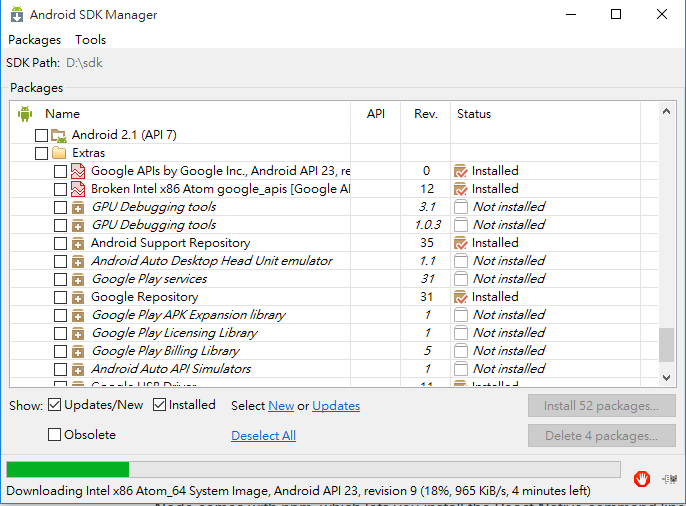Click the package icon for GPU Debugging tools rev 1.0.3
This screenshot has height=506, width=686.
pos(78,225)
